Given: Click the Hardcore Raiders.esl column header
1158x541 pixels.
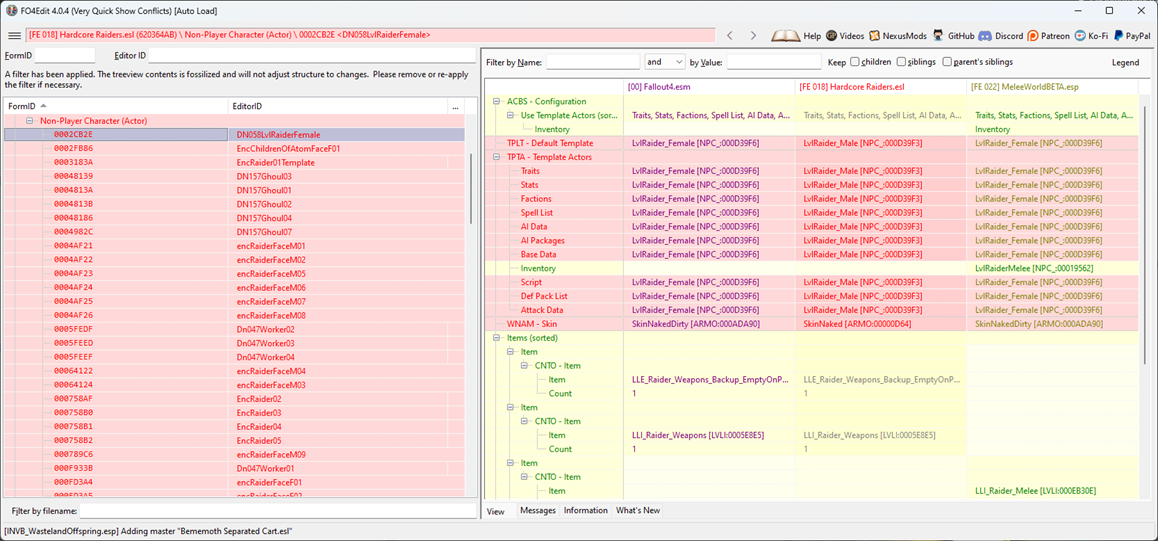Looking at the screenshot, I should [881, 87].
